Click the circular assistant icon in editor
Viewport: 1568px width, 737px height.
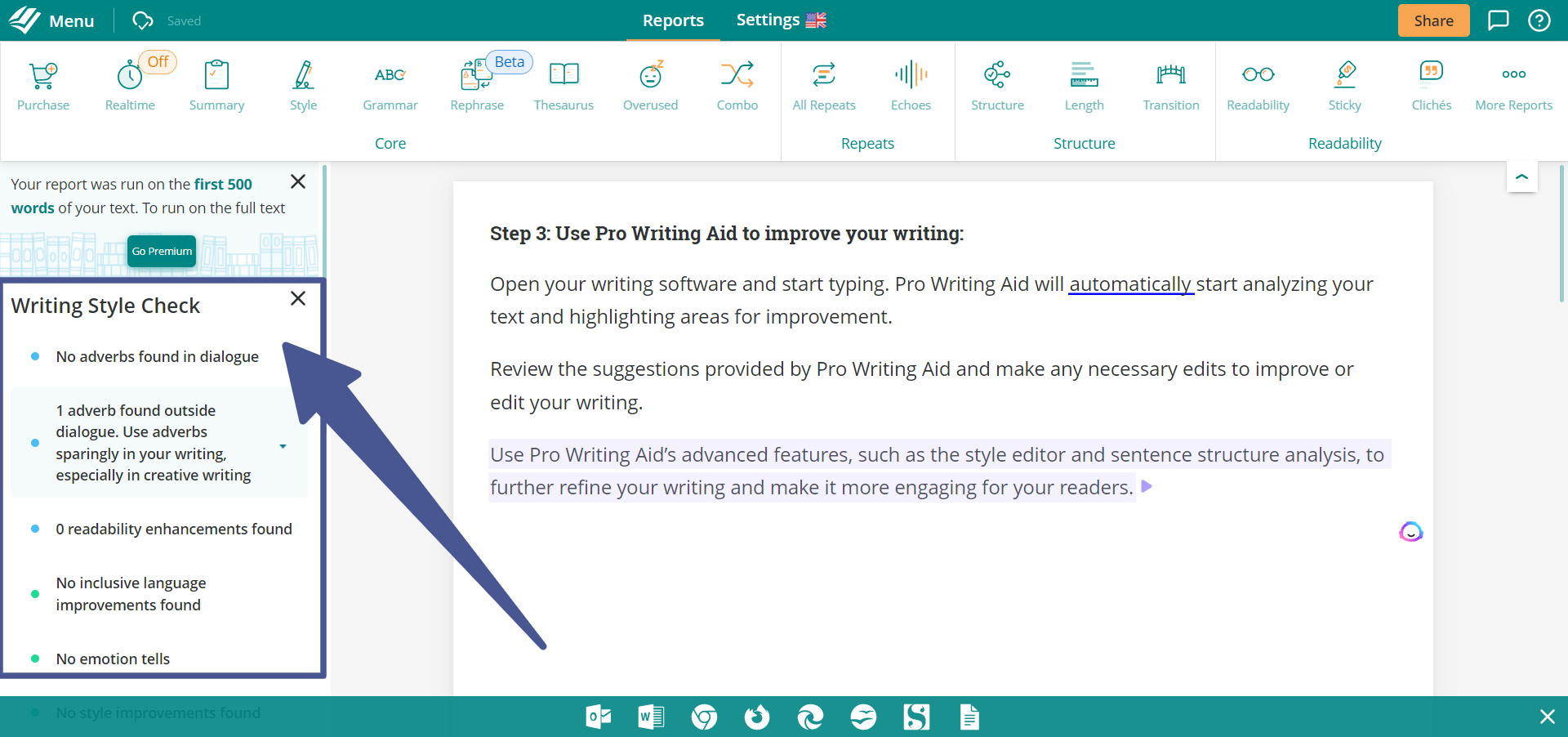1410,532
